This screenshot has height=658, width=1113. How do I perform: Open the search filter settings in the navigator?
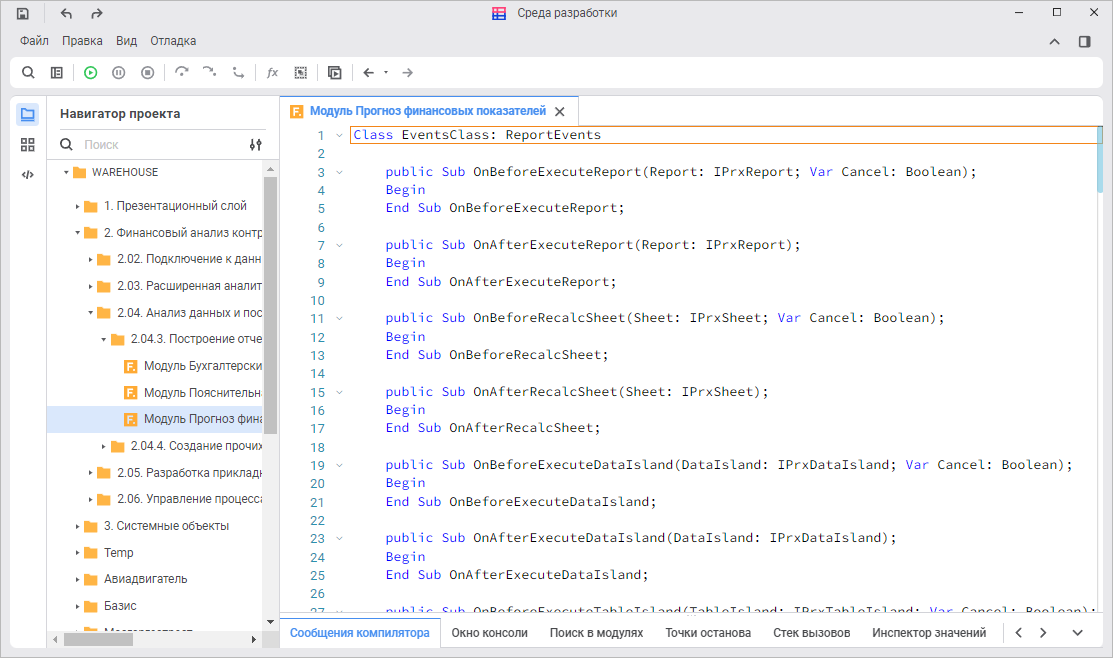click(255, 145)
